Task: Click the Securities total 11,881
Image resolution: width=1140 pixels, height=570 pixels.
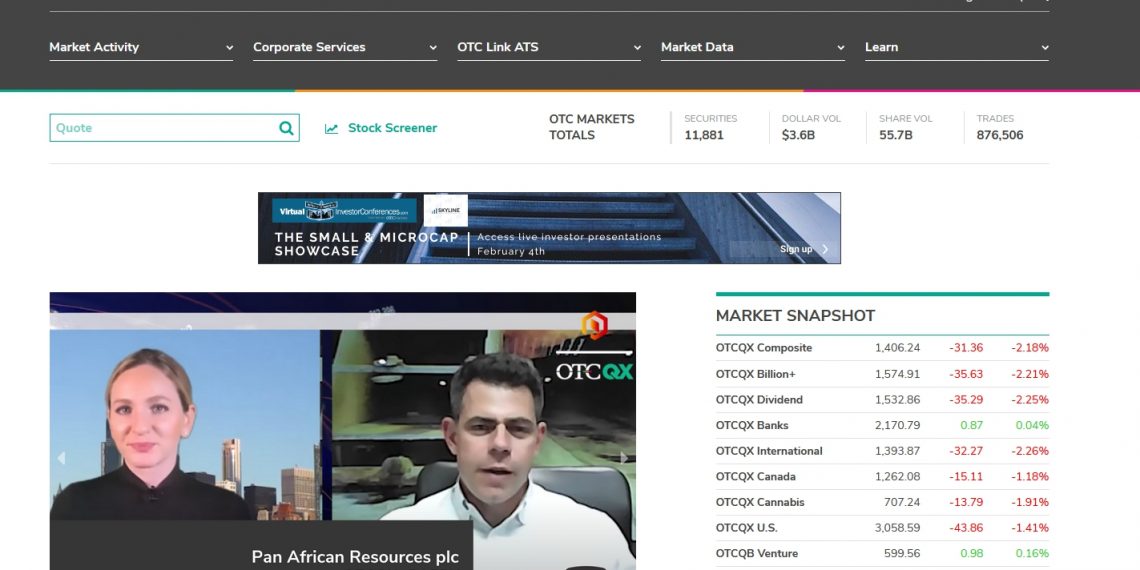Action: (704, 135)
